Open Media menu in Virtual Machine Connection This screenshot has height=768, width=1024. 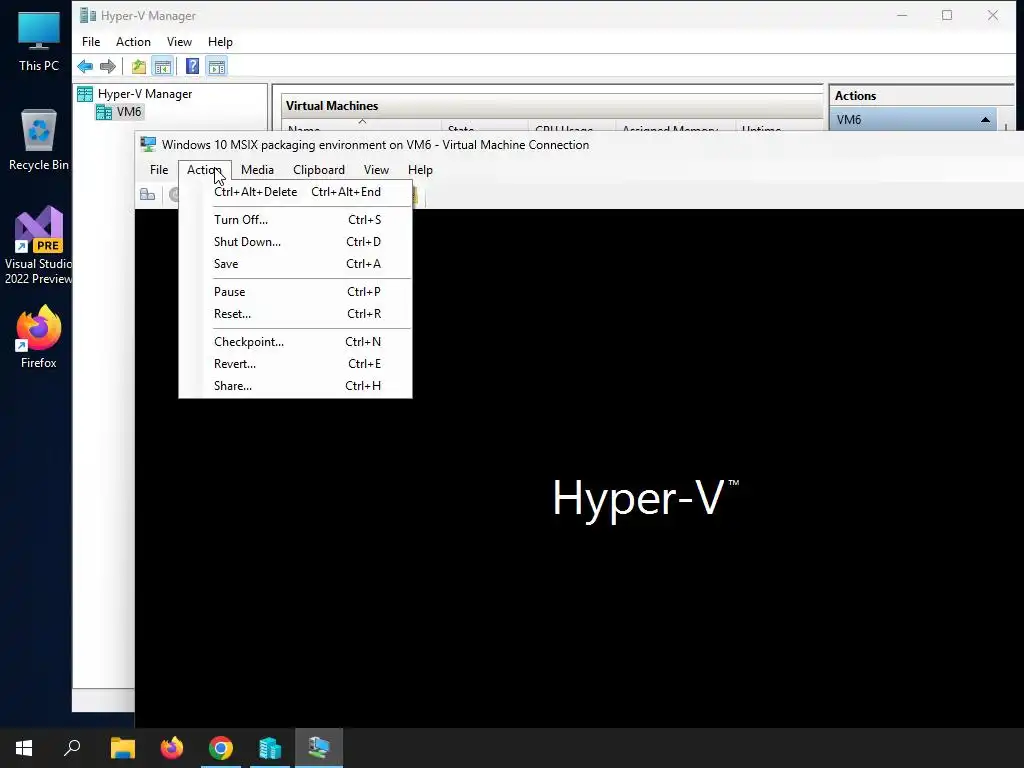coord(257,170)
